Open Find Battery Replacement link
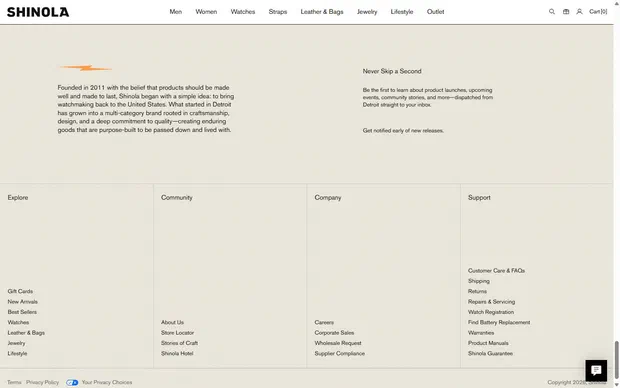Viewport: 620px width, 388px height. coord(499,322)
